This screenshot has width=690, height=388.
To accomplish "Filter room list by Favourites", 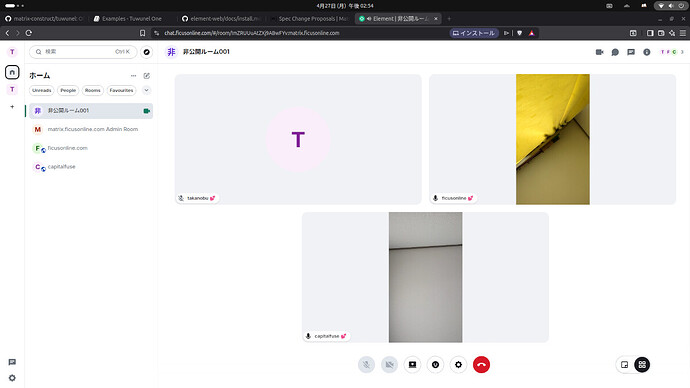I will click(x=121, y=90).
